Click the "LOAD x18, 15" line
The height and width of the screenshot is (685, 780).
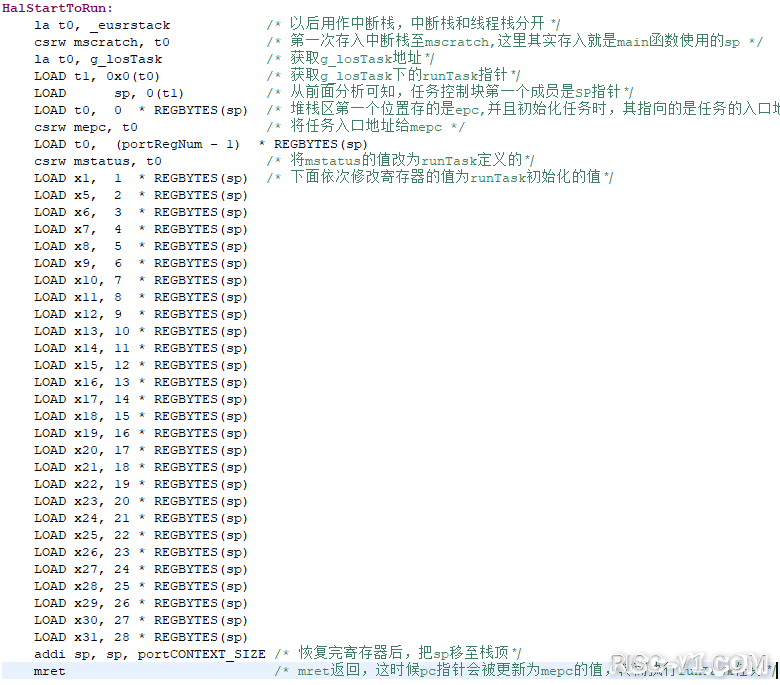pyautogui.click(x=141, y=416)
